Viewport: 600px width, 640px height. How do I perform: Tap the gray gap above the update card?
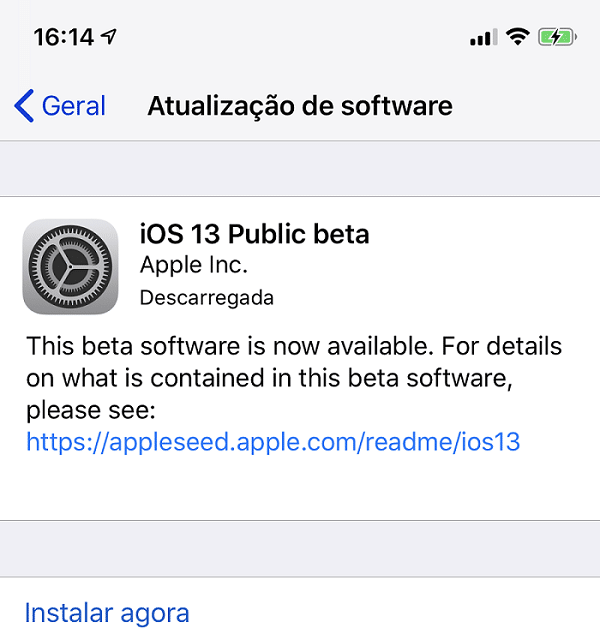click(x=300, y=169)
